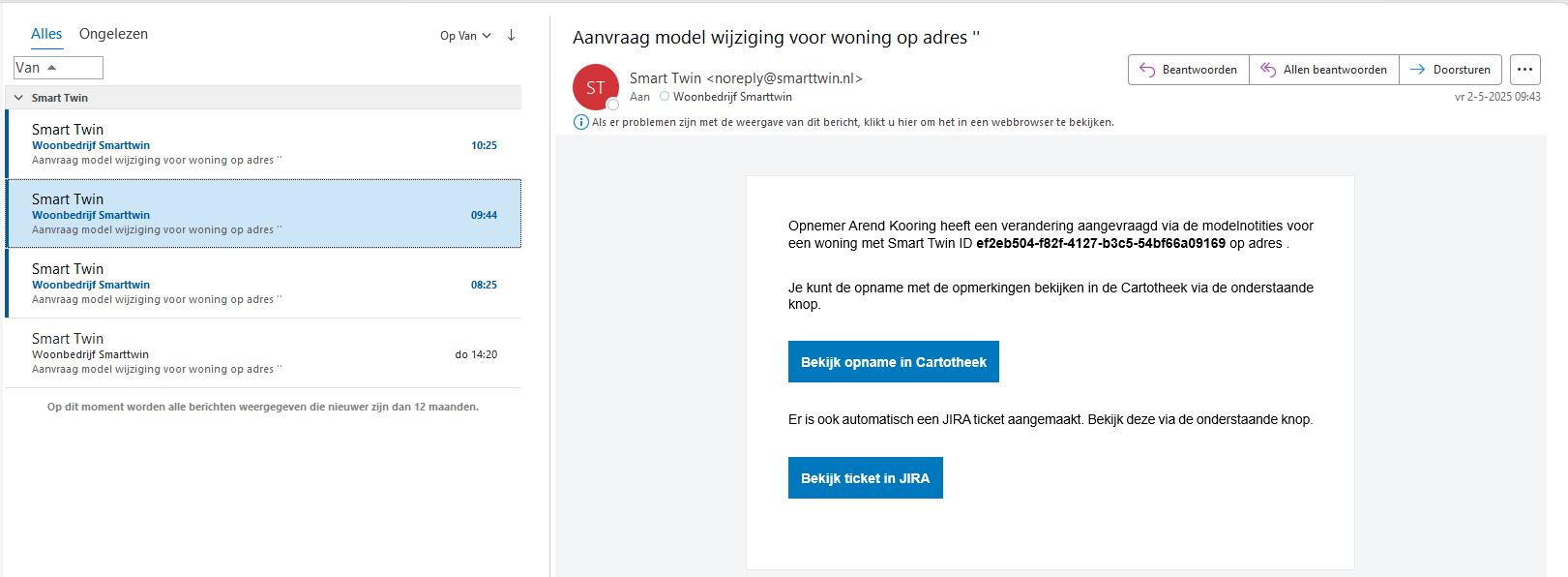The width and height of the screenshot is (1568, 577).
Task: Click 'Bekijk ticket in JIRA' button
Action: pyautogui.click(x=865, y=478)
